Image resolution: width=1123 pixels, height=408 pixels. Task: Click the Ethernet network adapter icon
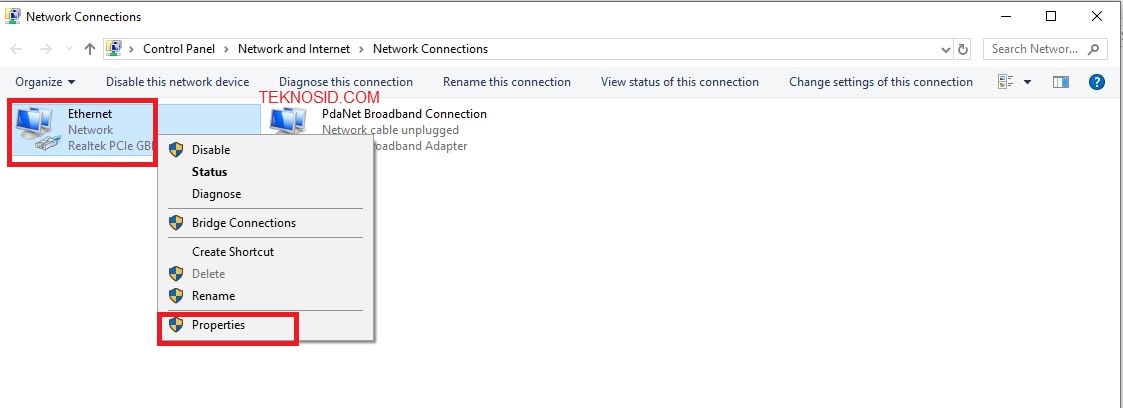[x=37, y=129]
